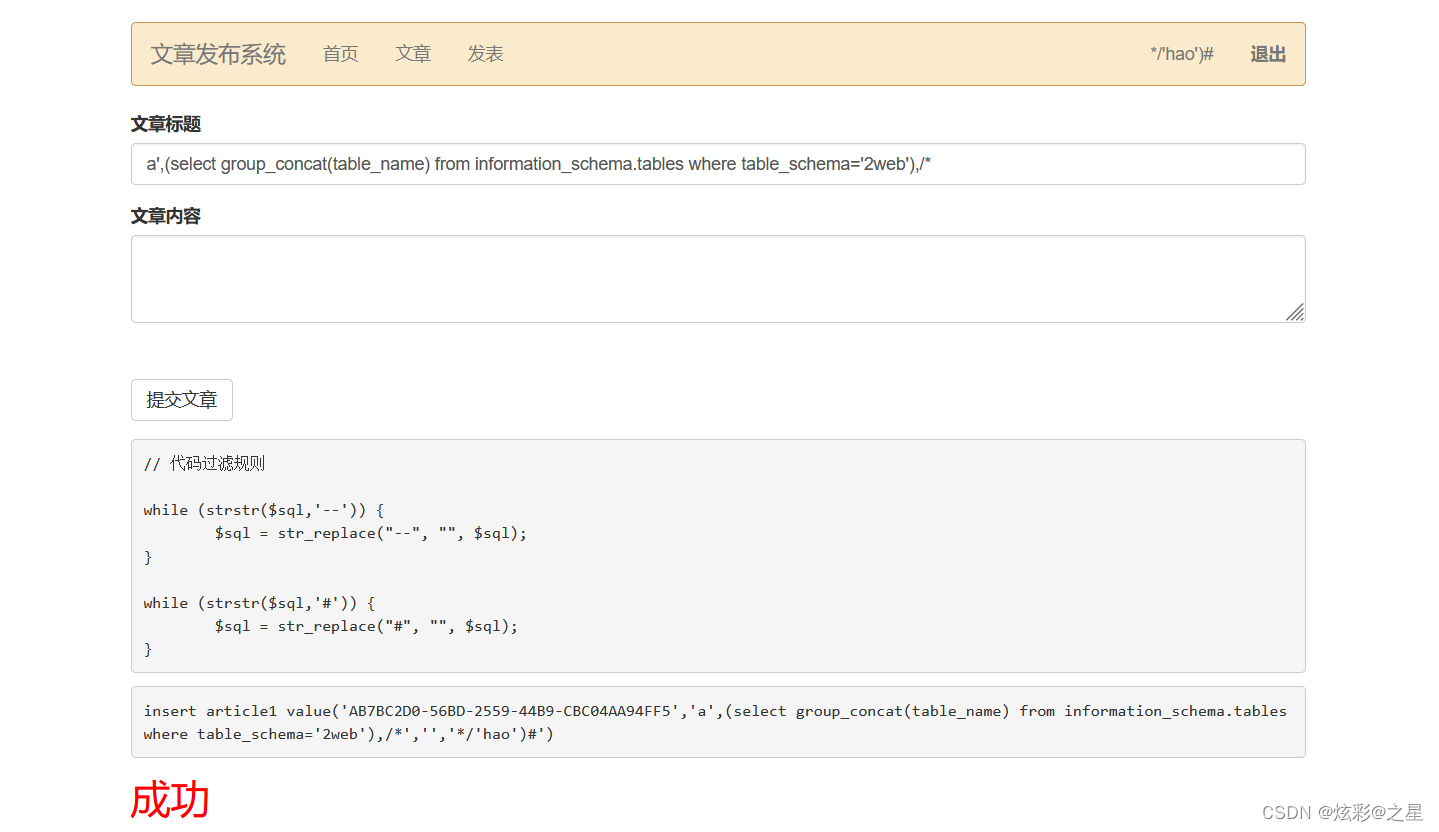1439x832 pixels.
Task: Click the red 成功 result message
Action: pos(170,801)
